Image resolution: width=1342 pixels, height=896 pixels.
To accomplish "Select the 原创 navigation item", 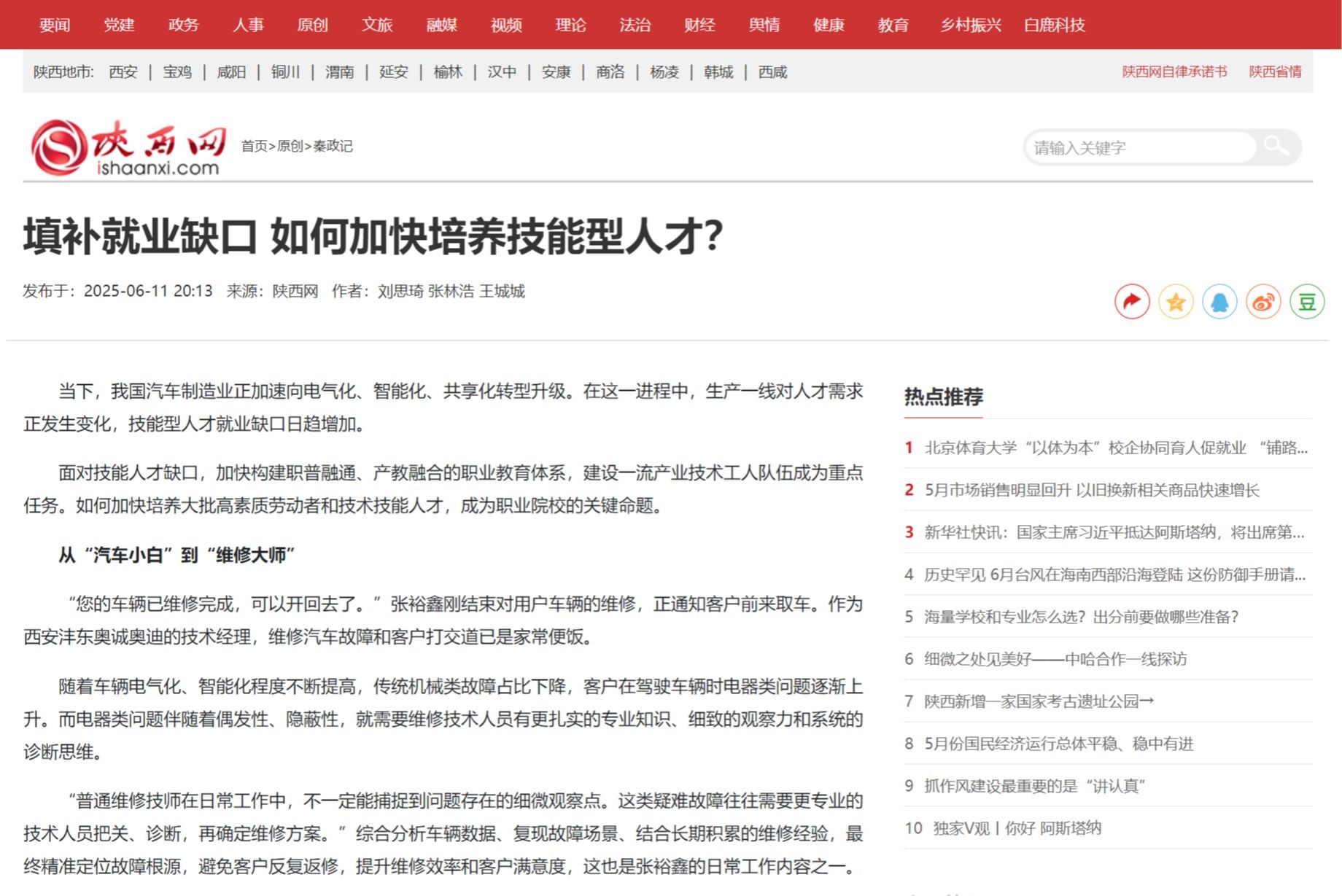I will coord(312,25).
